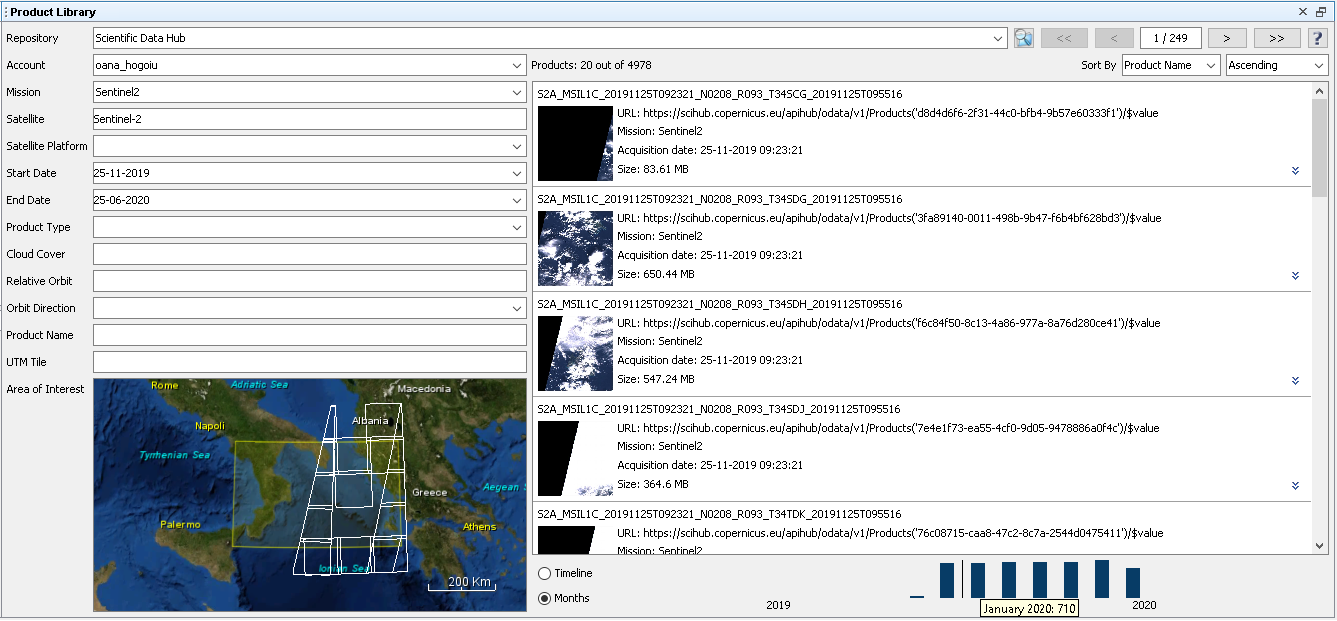The image size is (1337, 621).
Task: Click the Albania label on the map
Action: (370, 421)
